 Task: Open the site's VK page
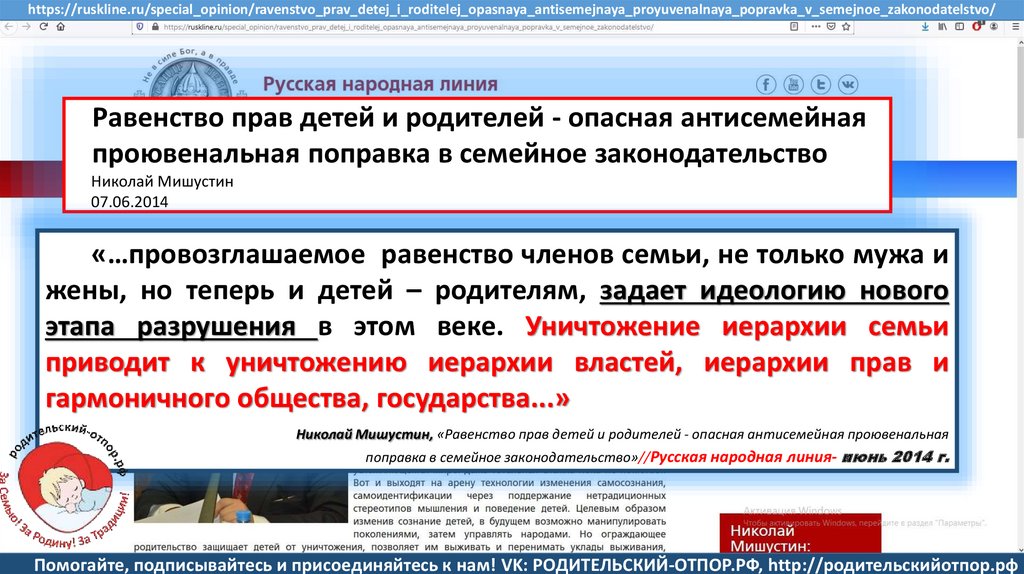coord(848,84)
